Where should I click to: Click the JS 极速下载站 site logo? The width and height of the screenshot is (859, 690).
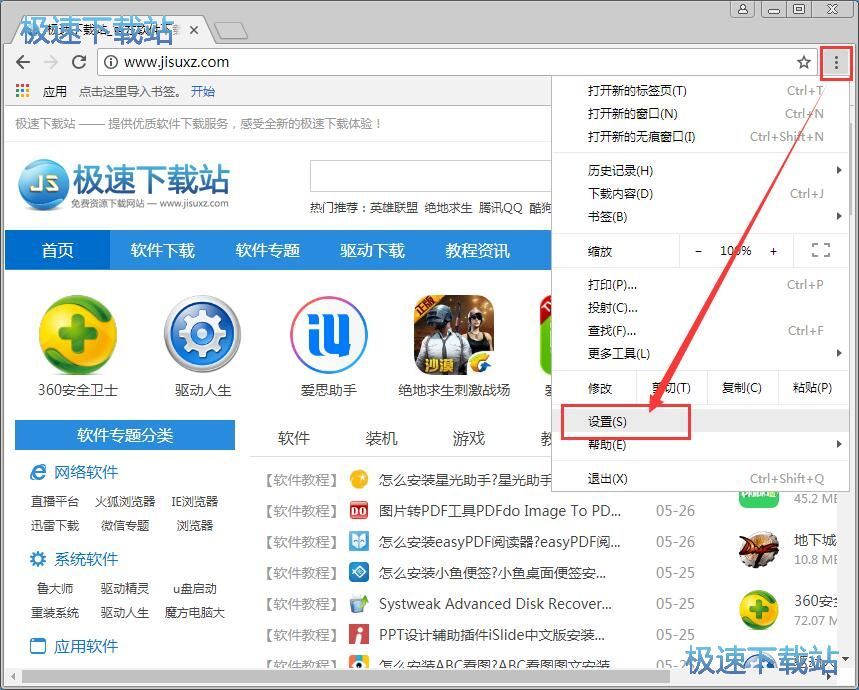pos(124,185)
